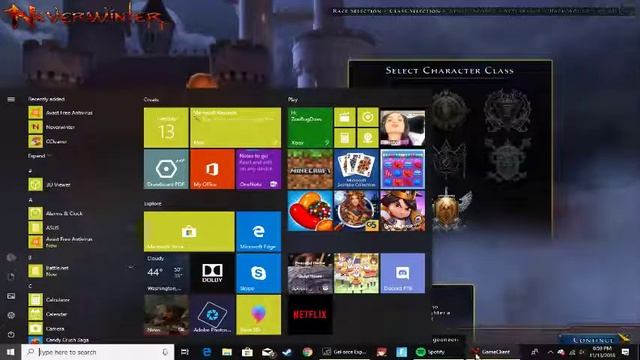
Task: Show hidden system tray icons
Action: 550,352
